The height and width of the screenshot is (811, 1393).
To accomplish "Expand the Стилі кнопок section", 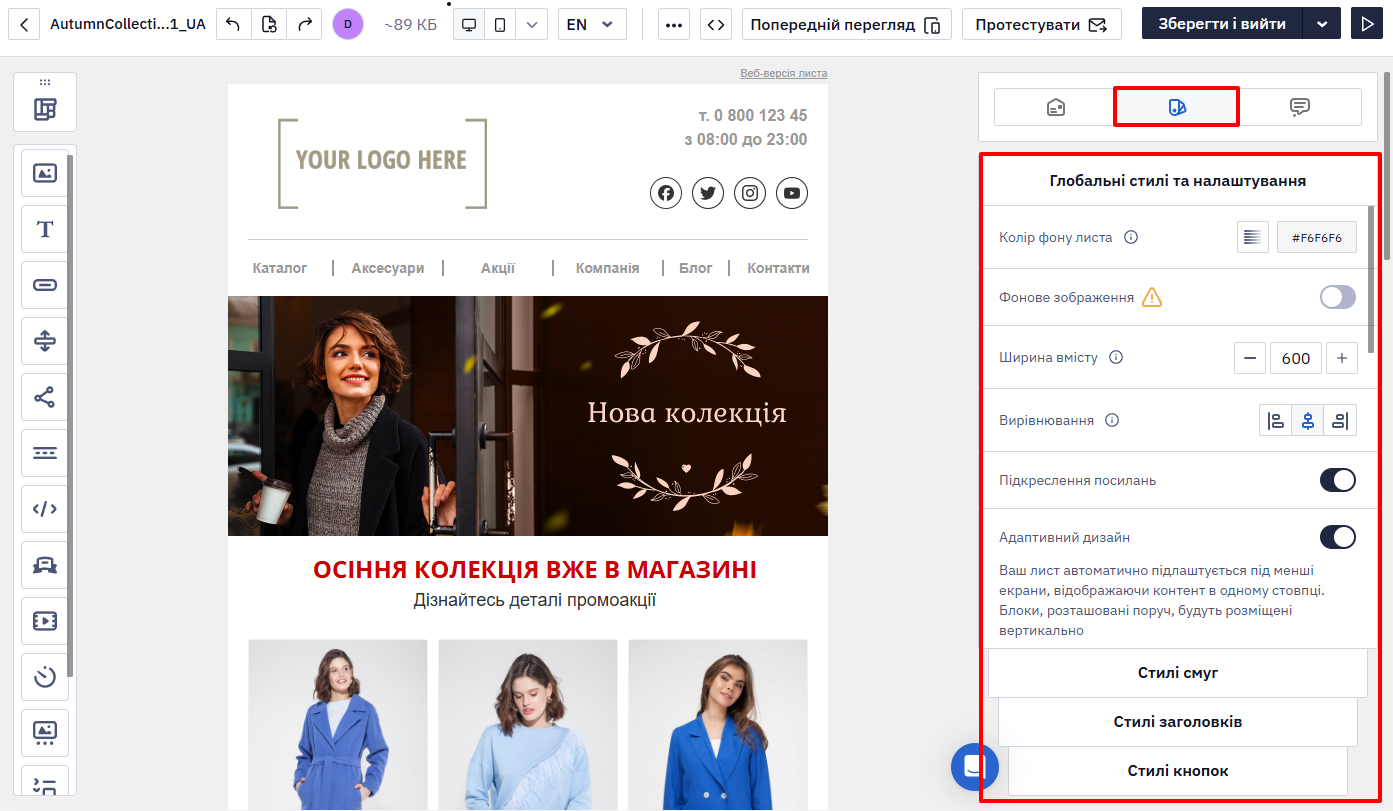I will 1178,771.
